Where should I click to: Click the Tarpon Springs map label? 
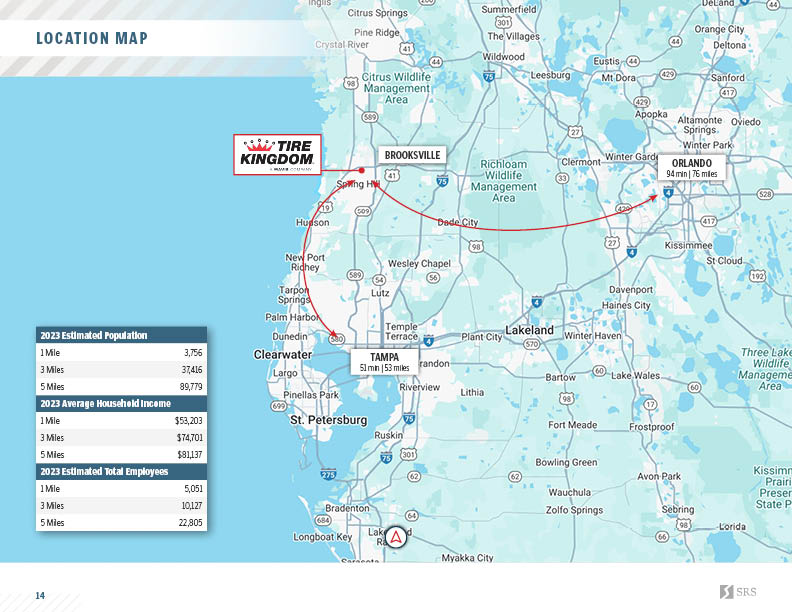[294, 294]
